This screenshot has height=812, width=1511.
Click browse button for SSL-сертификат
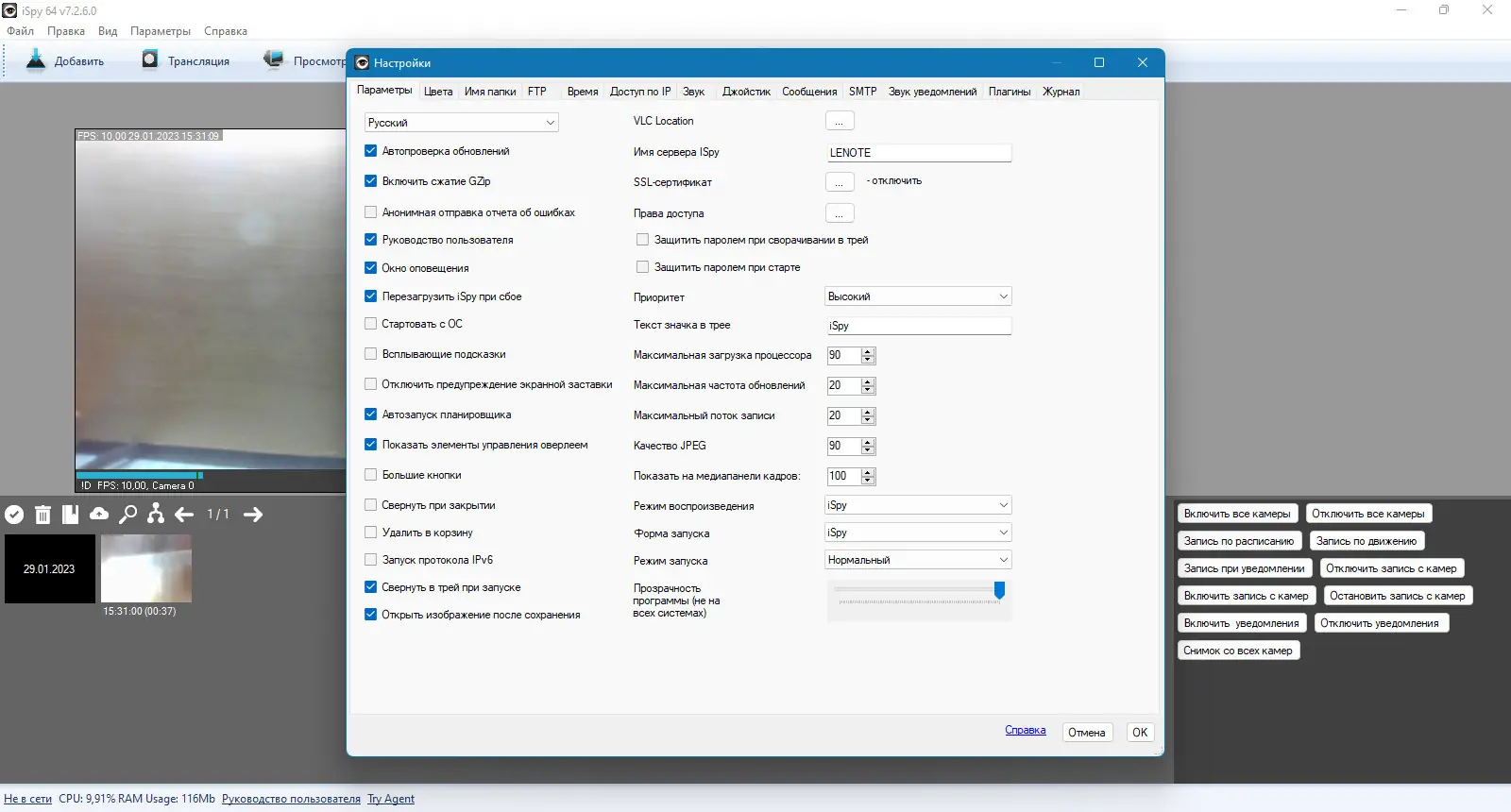tap(840, 182)
